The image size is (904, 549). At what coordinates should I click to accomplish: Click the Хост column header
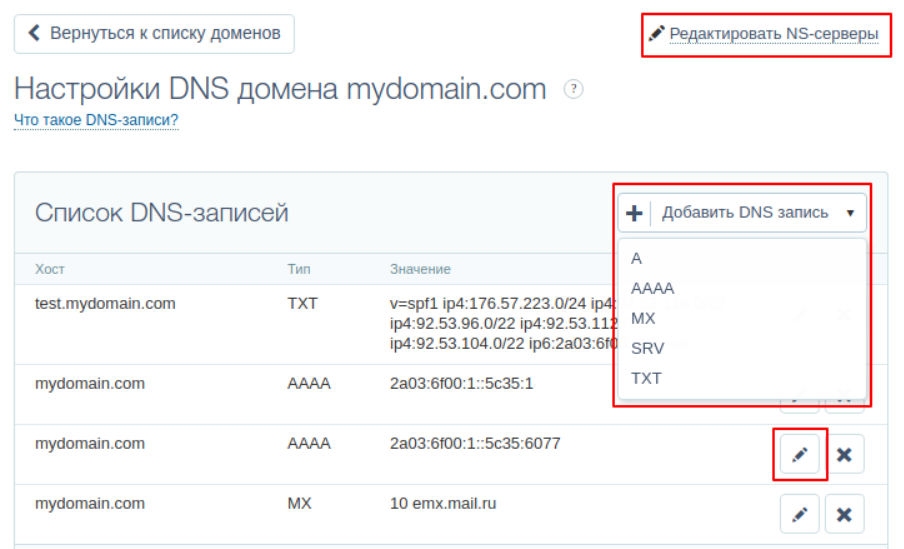[49, 269]
